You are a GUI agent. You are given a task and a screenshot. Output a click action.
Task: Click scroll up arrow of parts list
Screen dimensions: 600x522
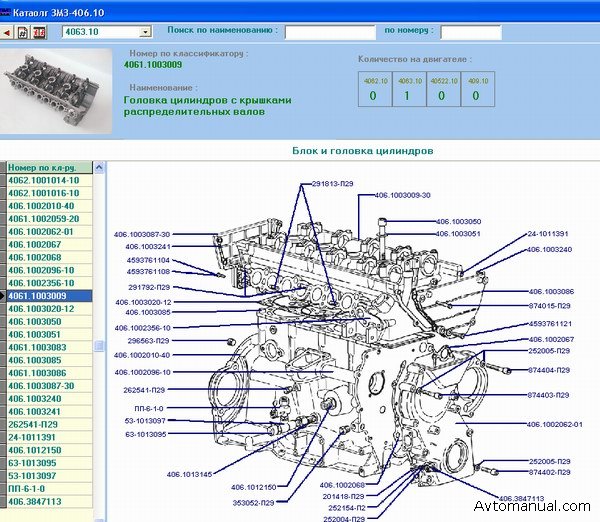(x=99, y=167)
